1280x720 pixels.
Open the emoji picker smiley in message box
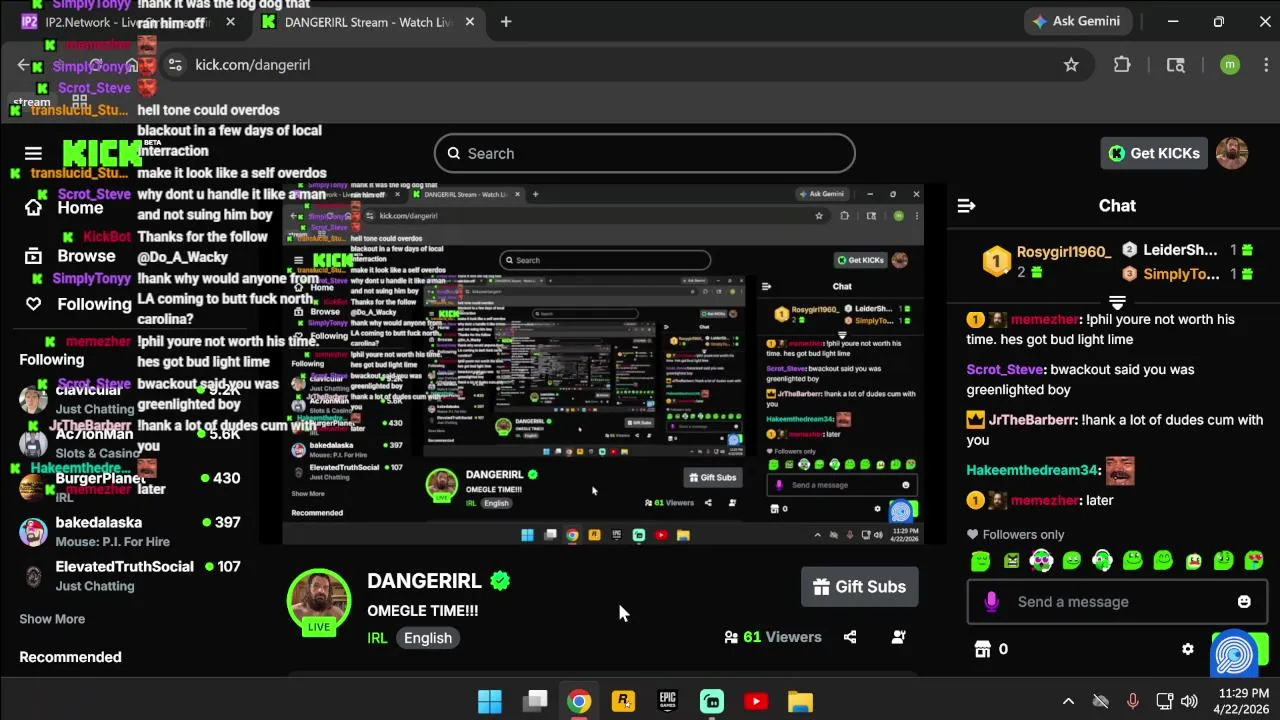(1244, 602)
